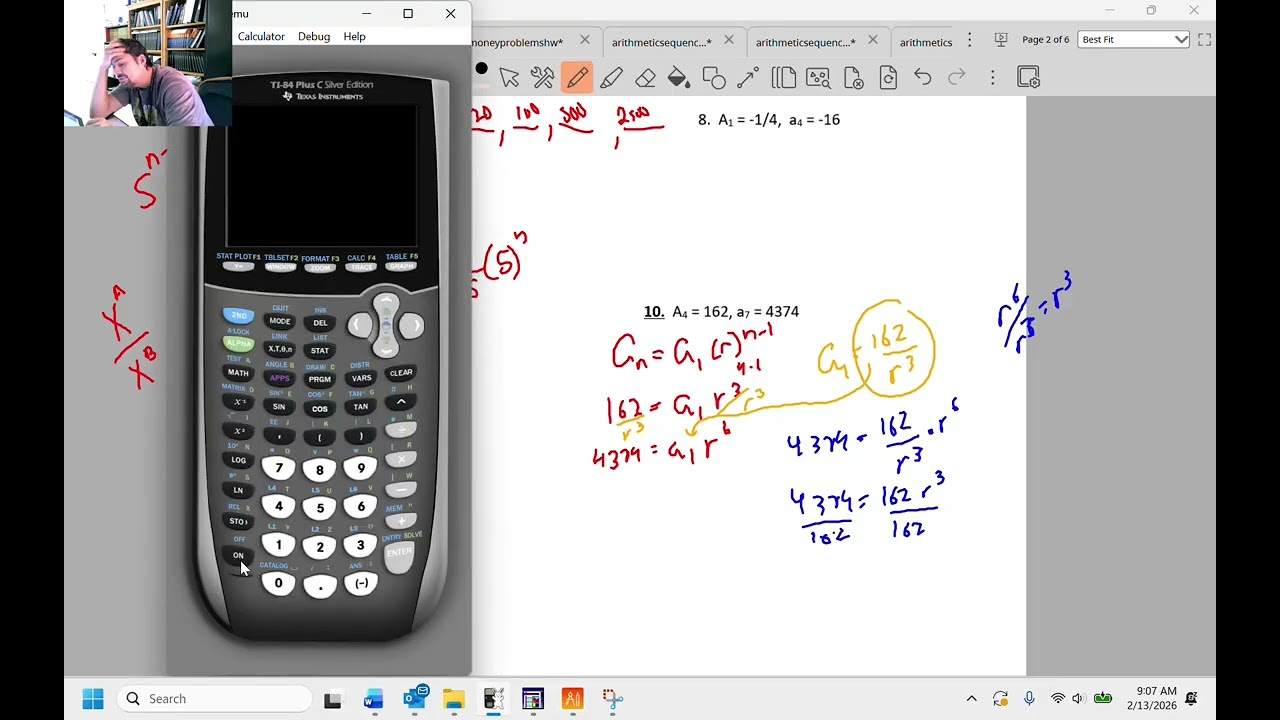
Task: Click the calculator STAT key
Action: [x=320, y=351]
